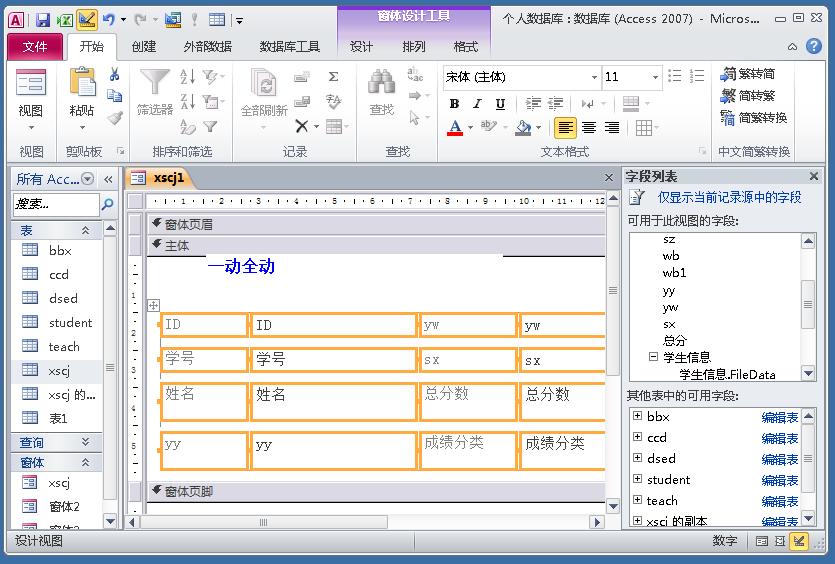Open the 数据库工具 ribbon tab
The image size is (835, 564).
[289, 46]
